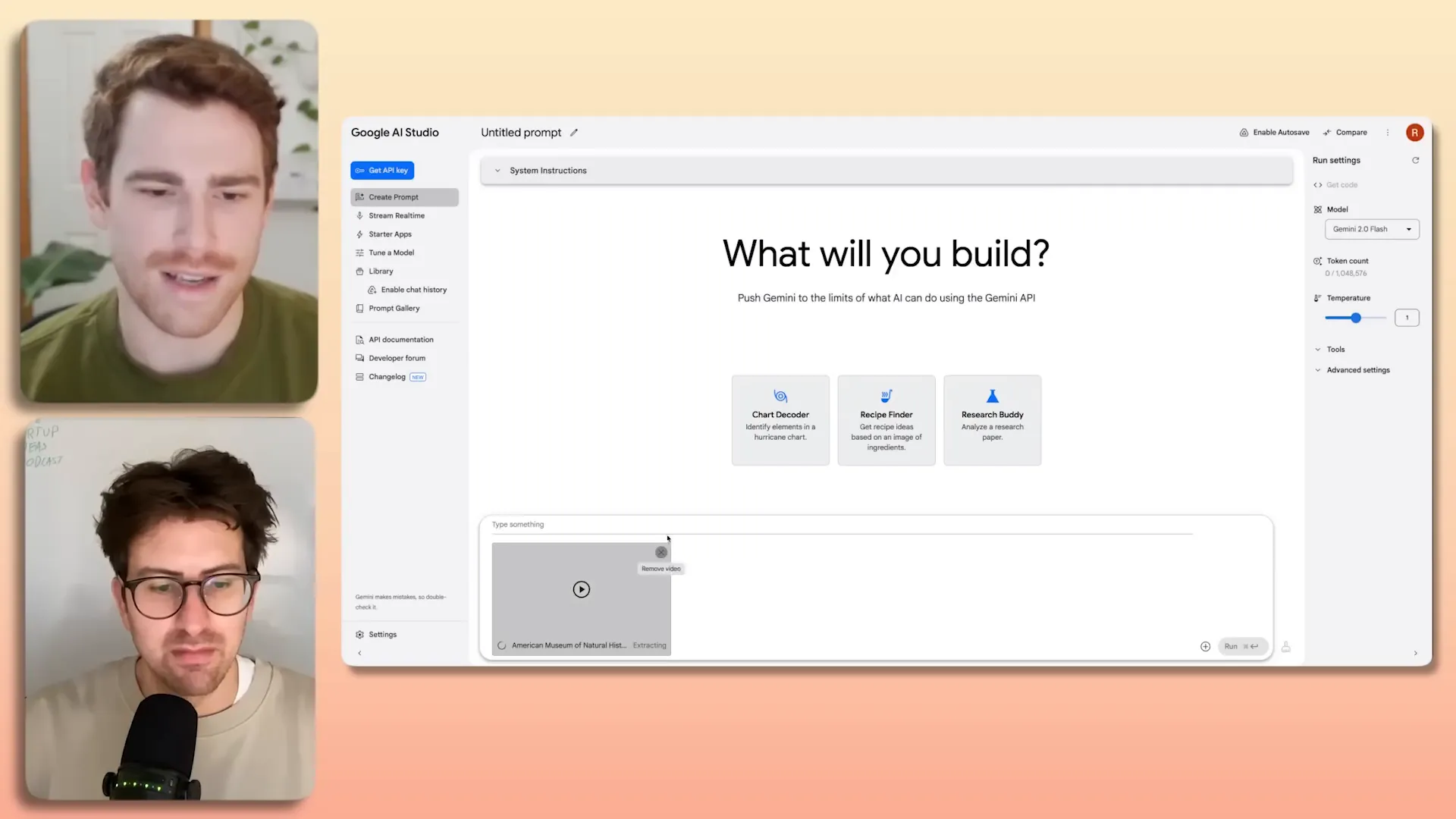
Task: Visit the Developer forum link
Action: (397, 359)
